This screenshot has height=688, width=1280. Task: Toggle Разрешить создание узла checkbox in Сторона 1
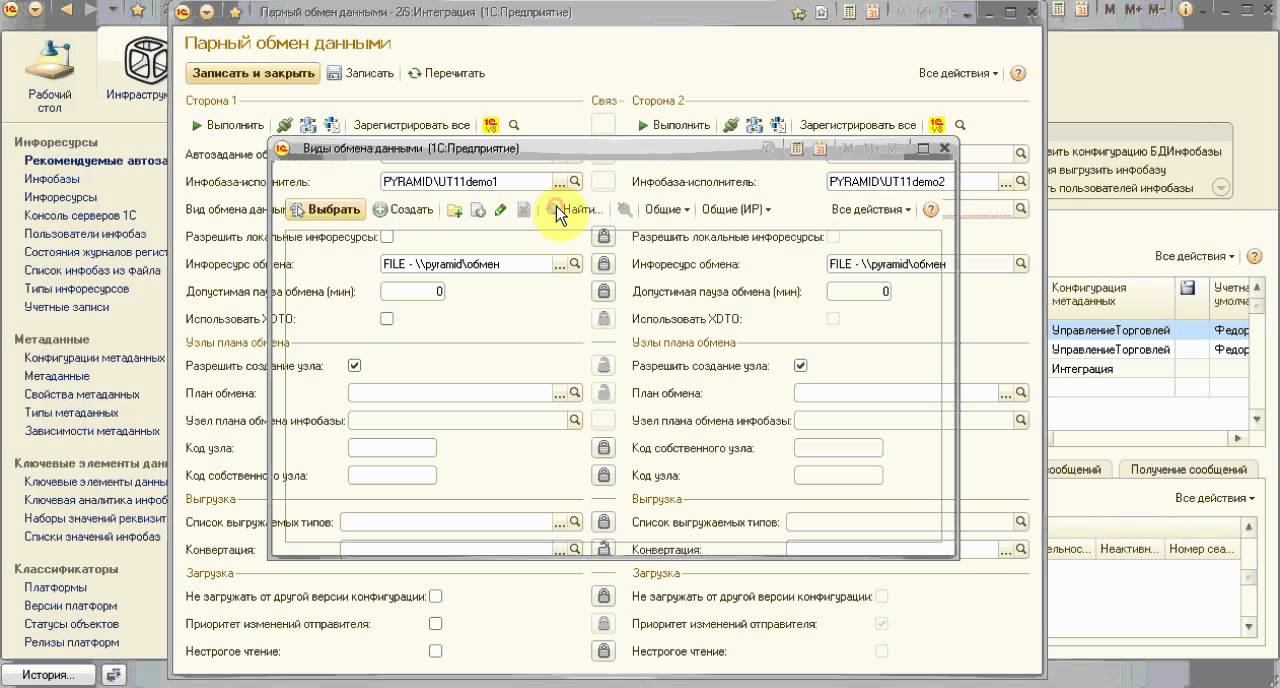coord(354,366)
